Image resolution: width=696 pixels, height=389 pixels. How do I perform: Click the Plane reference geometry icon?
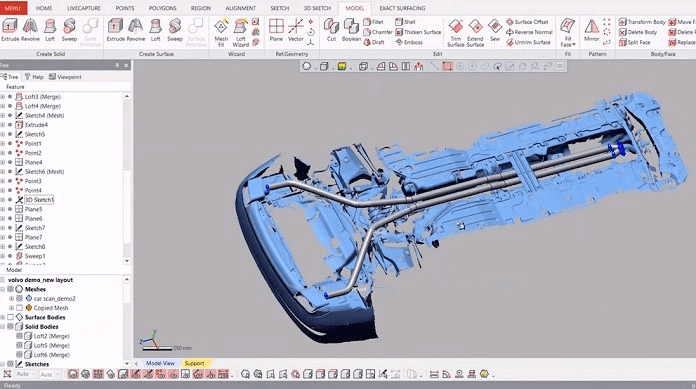point(276,30)
